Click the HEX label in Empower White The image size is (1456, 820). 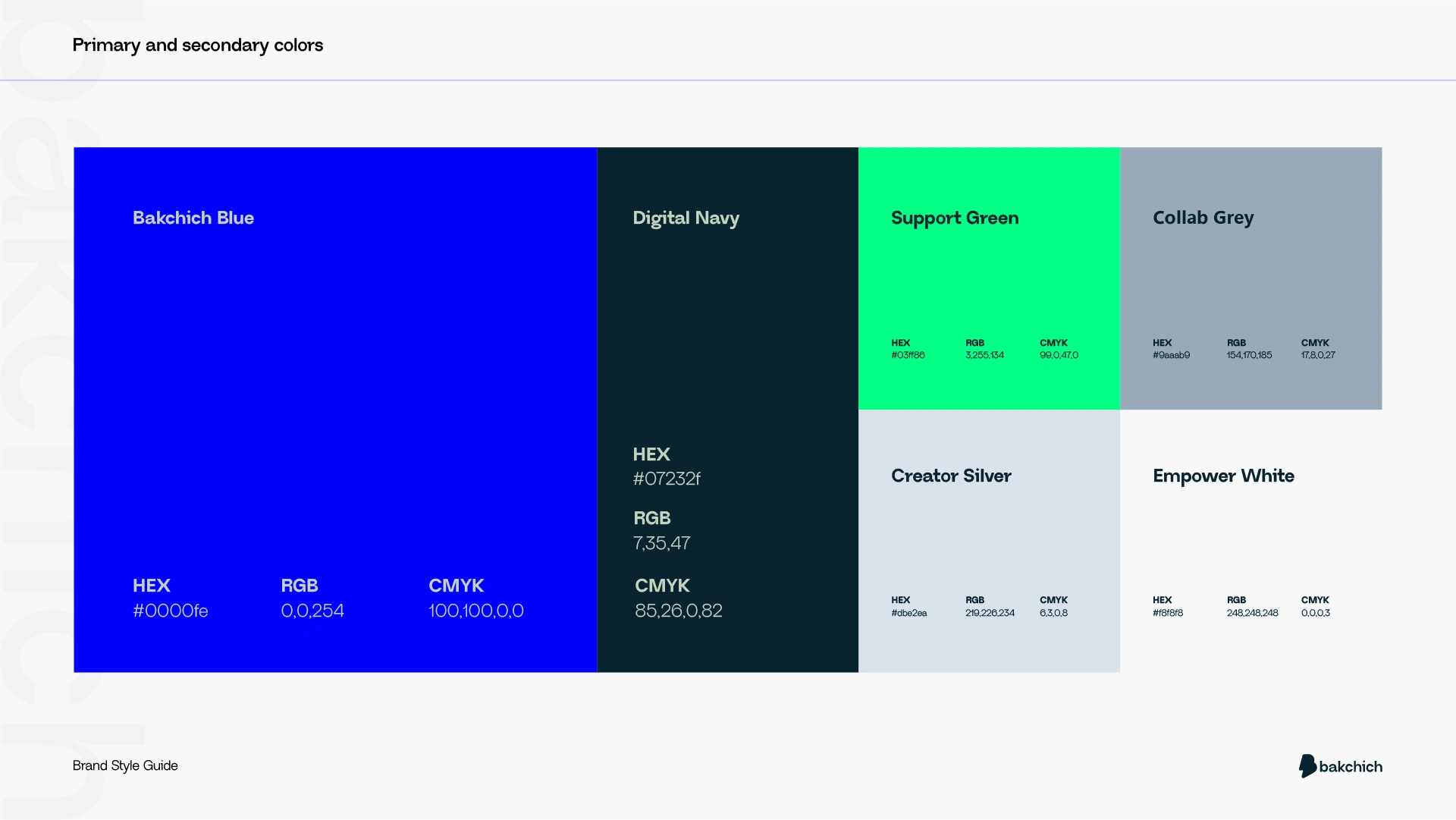(1163, 600)
